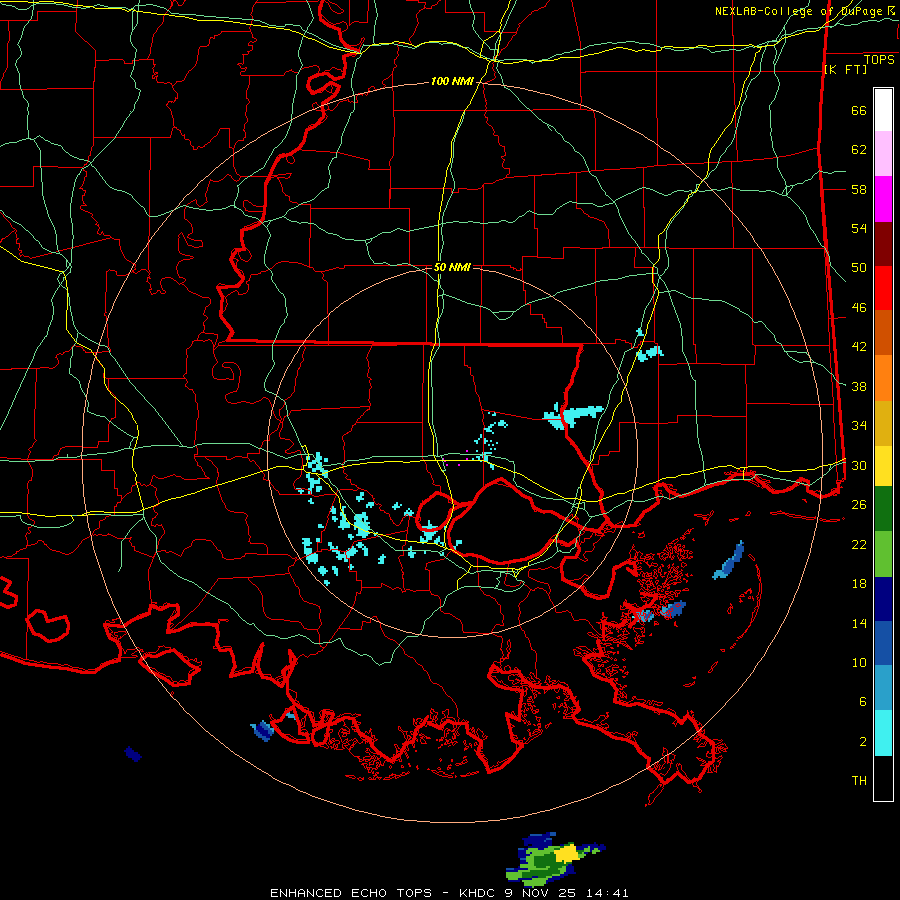Pick the gold legend color band

[x=883, y=423]
